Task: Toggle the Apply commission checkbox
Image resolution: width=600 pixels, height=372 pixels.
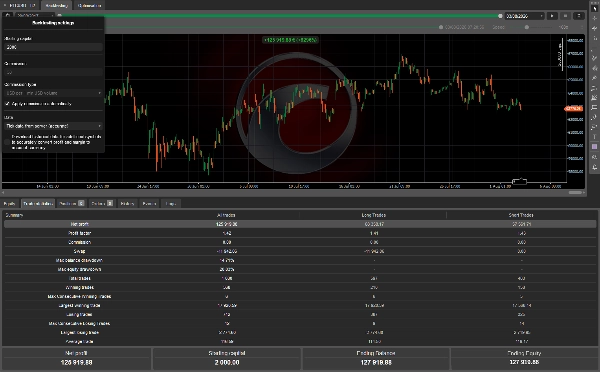Action: click(7, 104)
